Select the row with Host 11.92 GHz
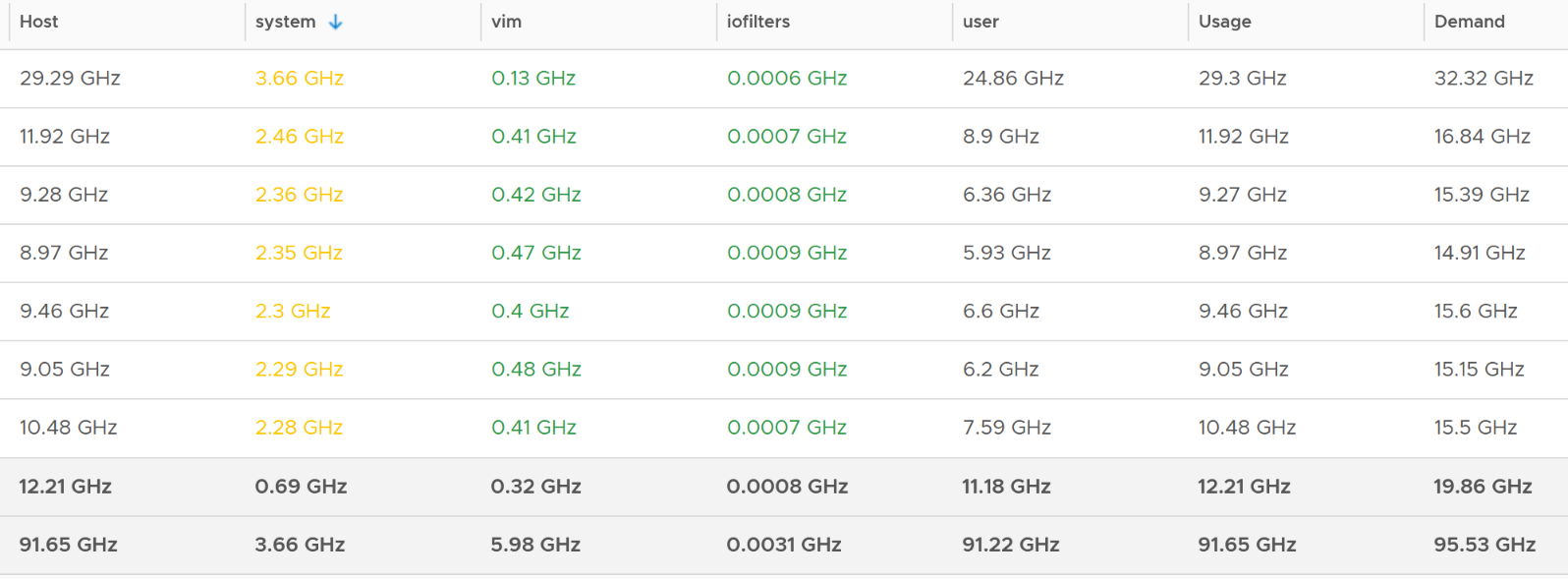This screenshot has width=1568, height=579. (x=784, y=137)
